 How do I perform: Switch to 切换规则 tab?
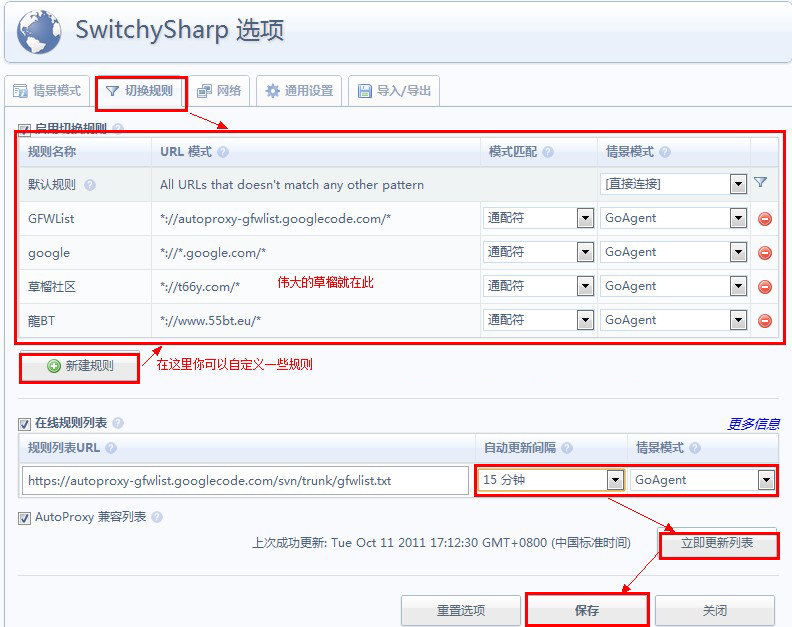tap(140, 91)
